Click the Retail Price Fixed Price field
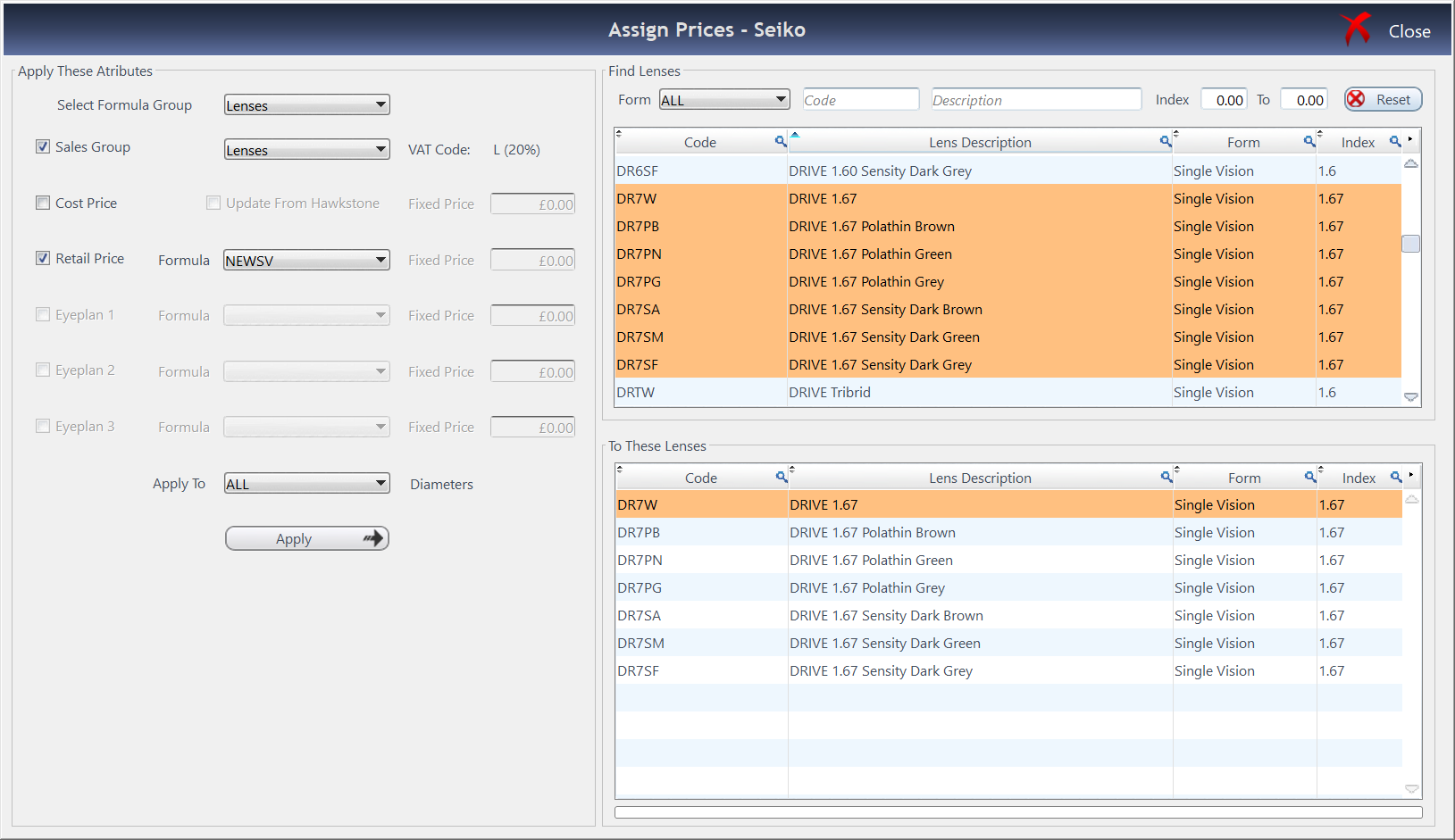 tap(532, 260)
